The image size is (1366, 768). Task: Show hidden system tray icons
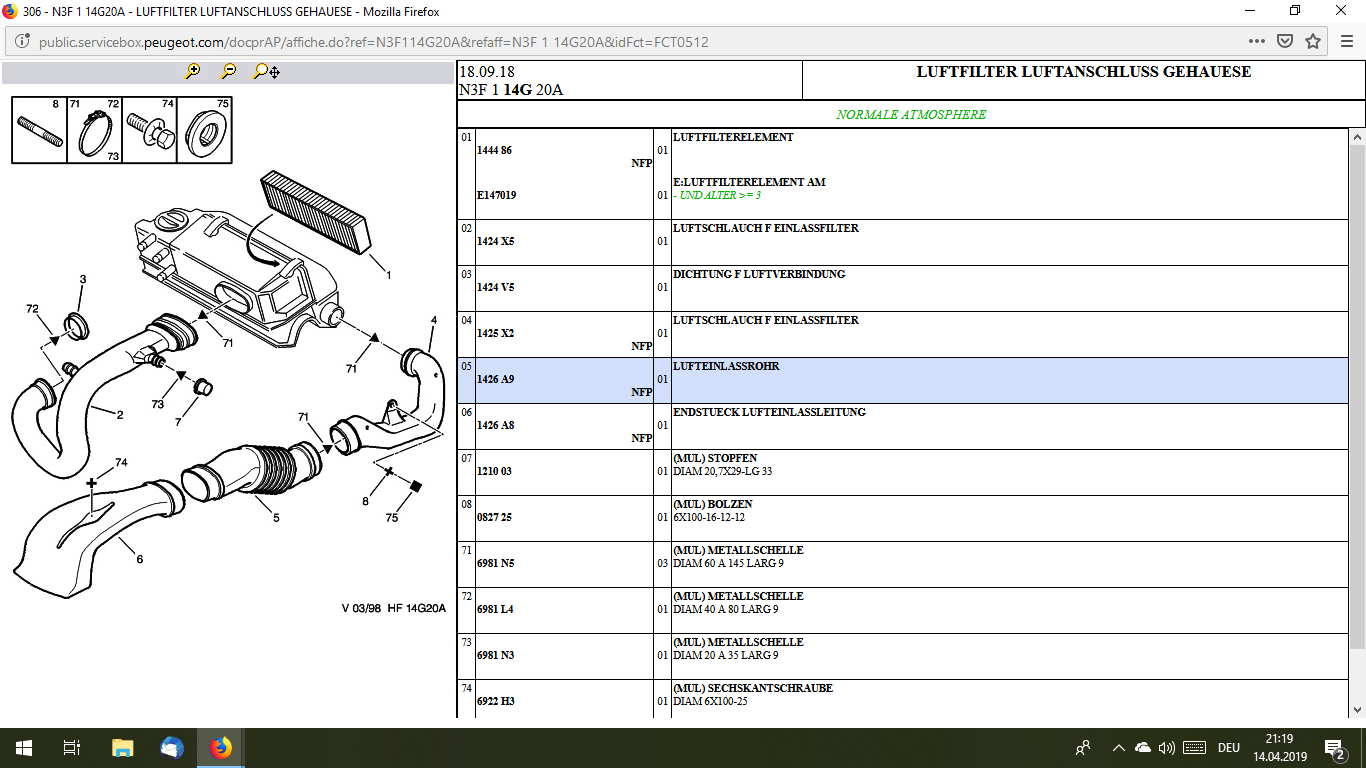tap(1117, 748)
